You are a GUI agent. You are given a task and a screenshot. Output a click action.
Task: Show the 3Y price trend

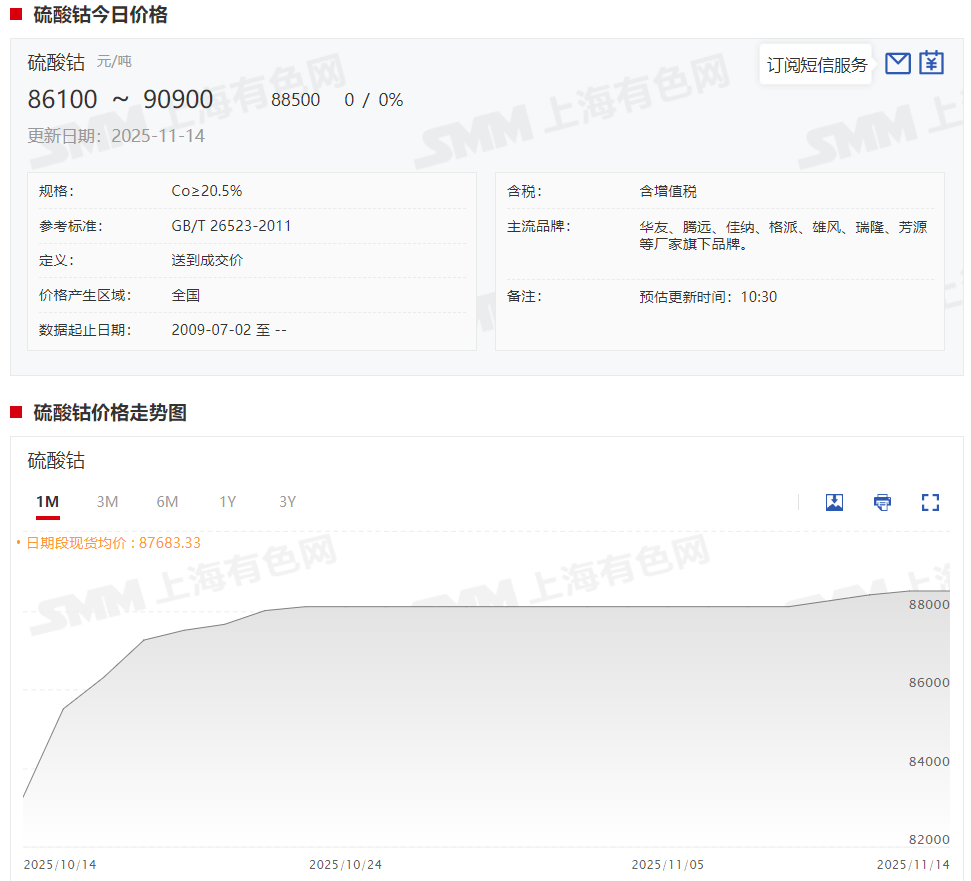pyautogui.click(x=288, y=502)
